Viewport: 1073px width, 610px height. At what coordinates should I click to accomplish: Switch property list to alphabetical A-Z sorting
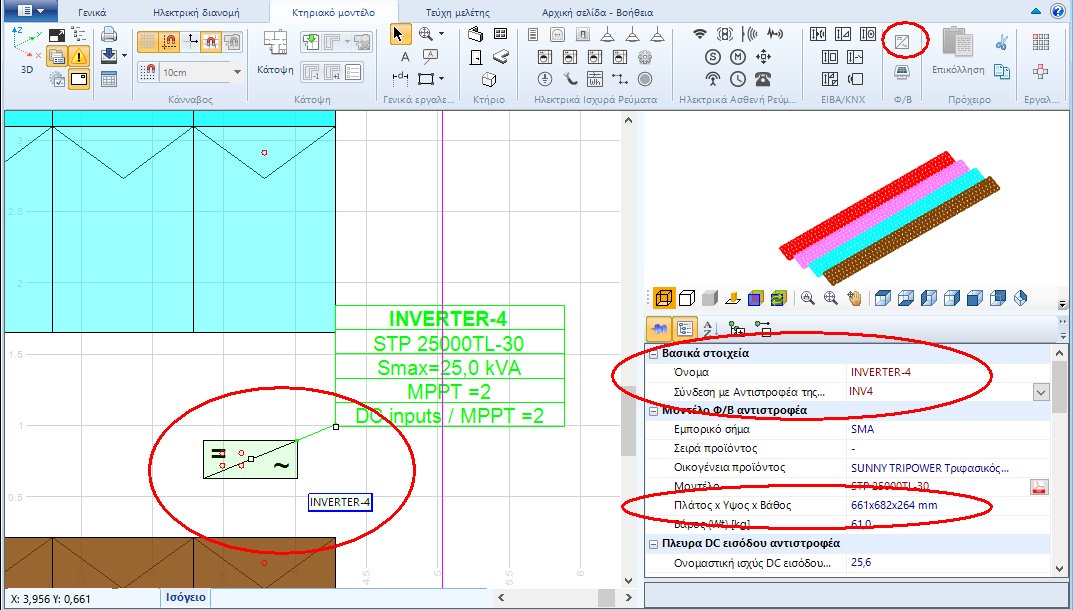tap(708, 328)
